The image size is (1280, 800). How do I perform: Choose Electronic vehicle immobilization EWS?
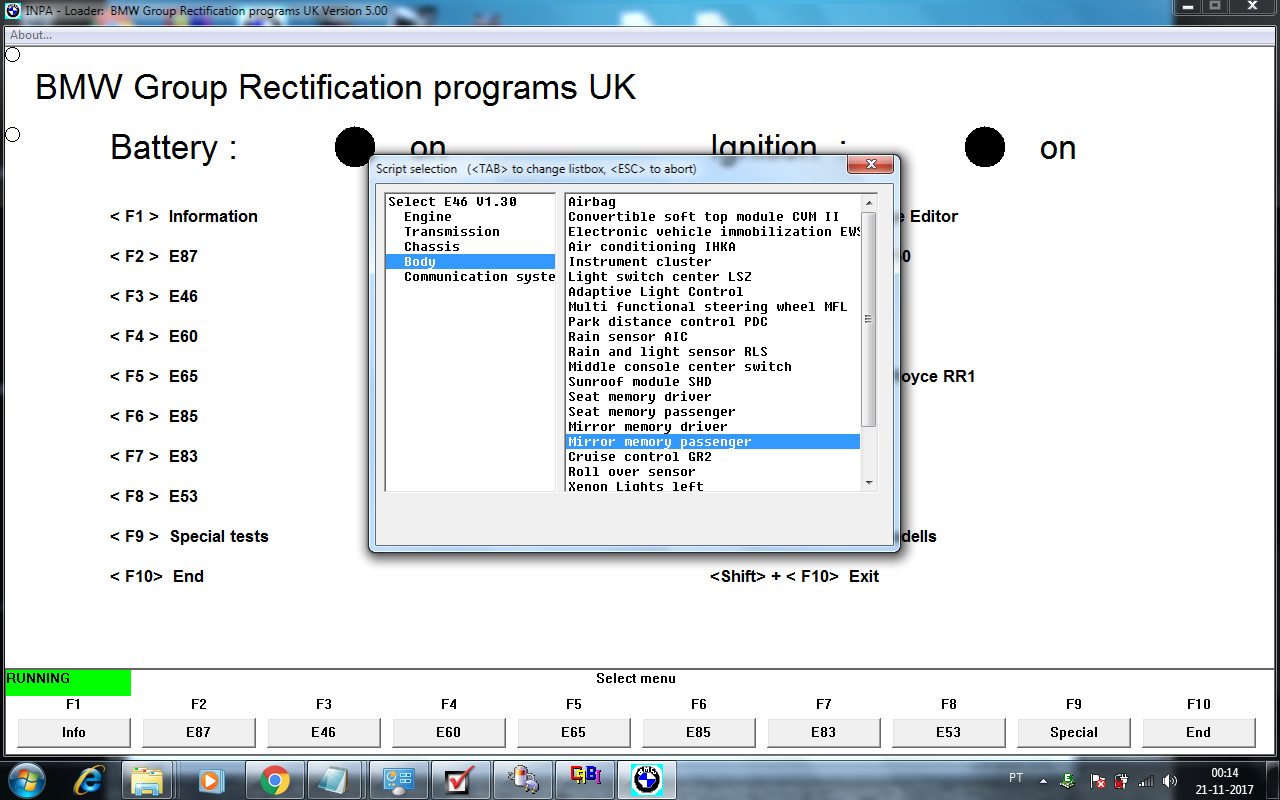(712, 232)
